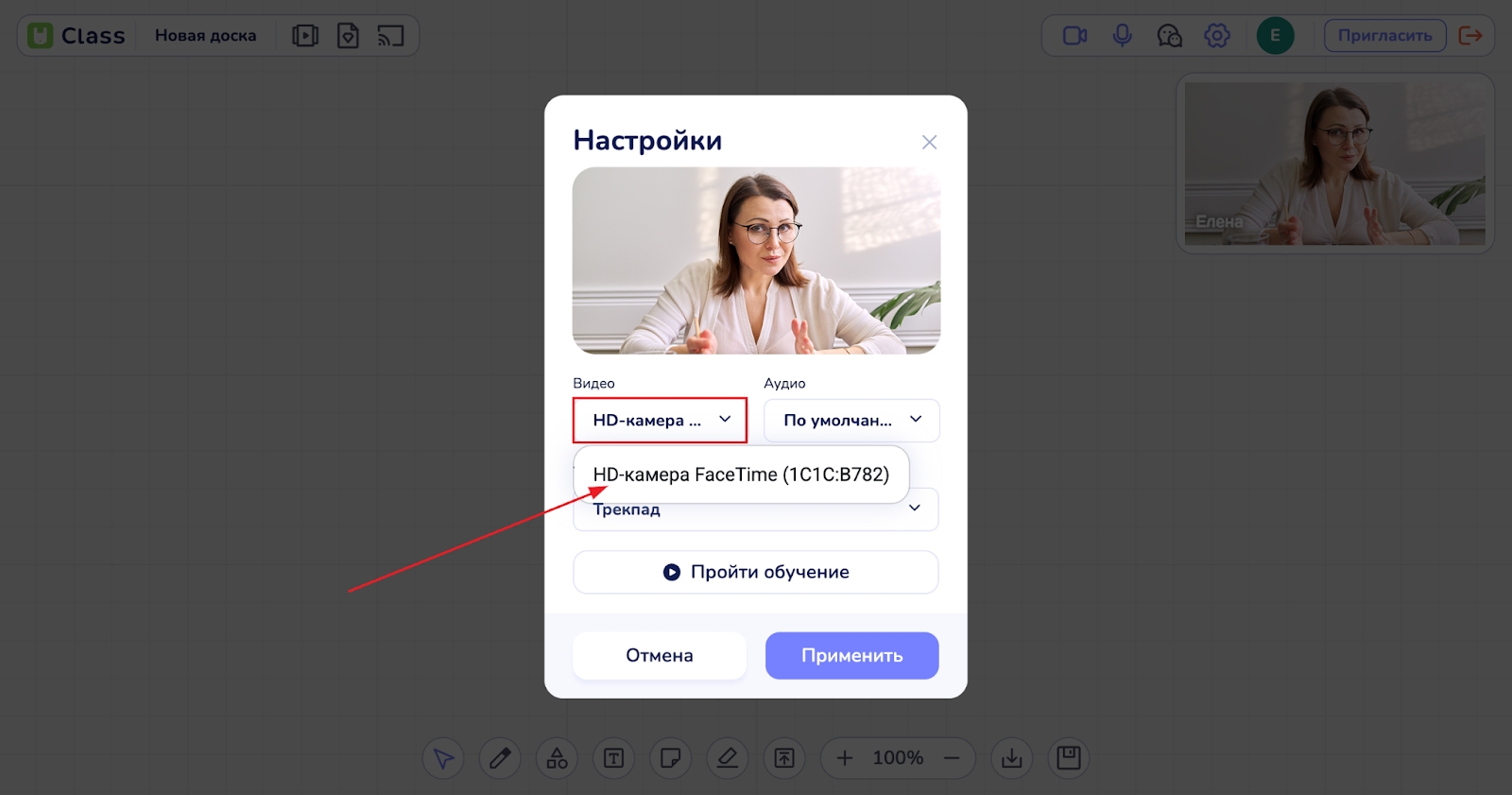This screenshot has width=1512, height=795.
Task: Click the zoom in plus button
Action: coord(845,758)
